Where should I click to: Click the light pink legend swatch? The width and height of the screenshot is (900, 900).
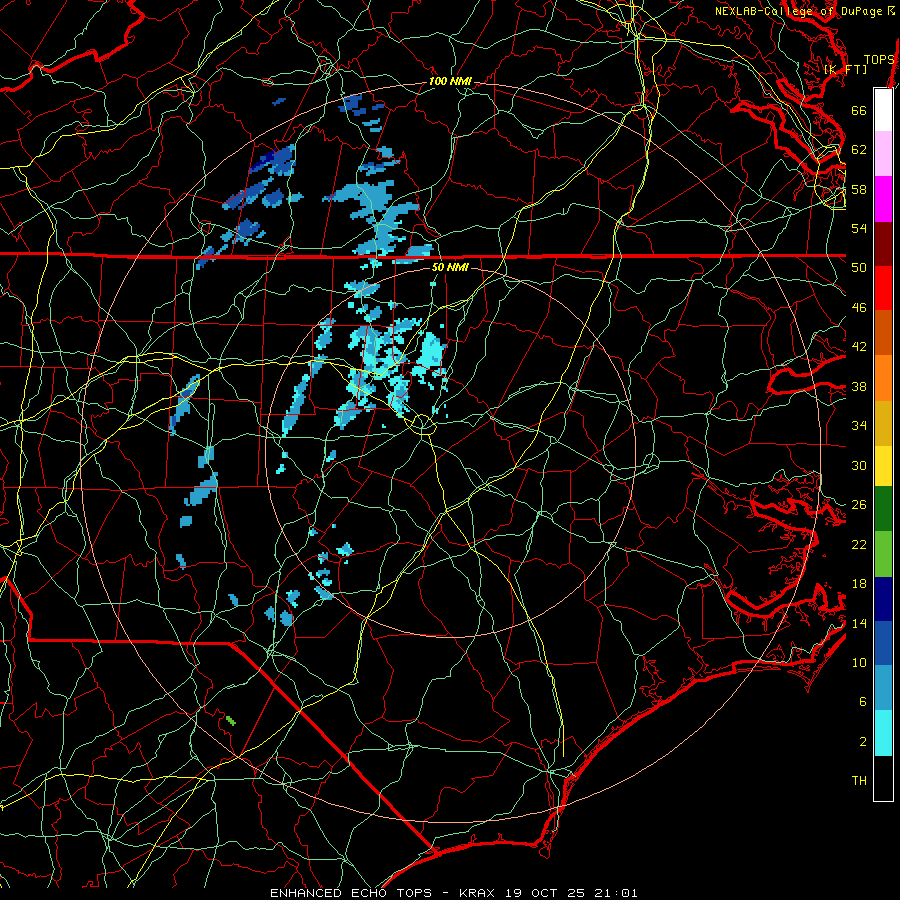click(883, 154)
